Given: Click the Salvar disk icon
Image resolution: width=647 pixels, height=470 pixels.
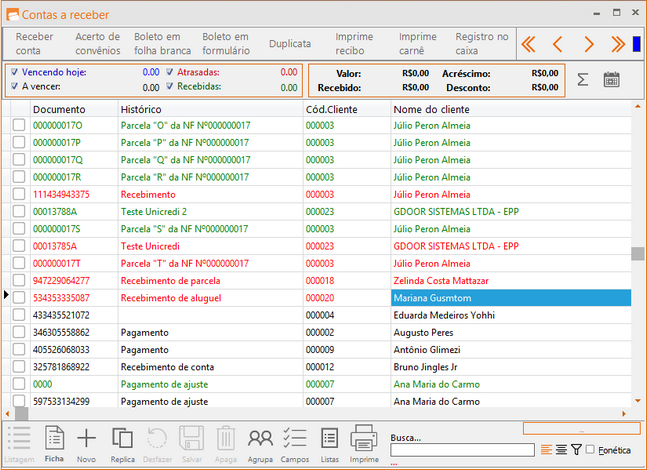Looking at the screenshot, I should coord(191,444).
